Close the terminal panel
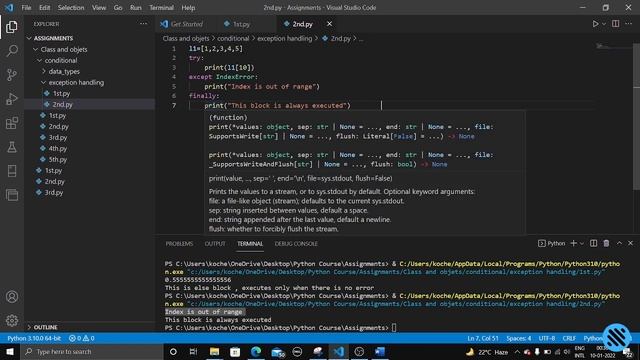 [630, 243]
